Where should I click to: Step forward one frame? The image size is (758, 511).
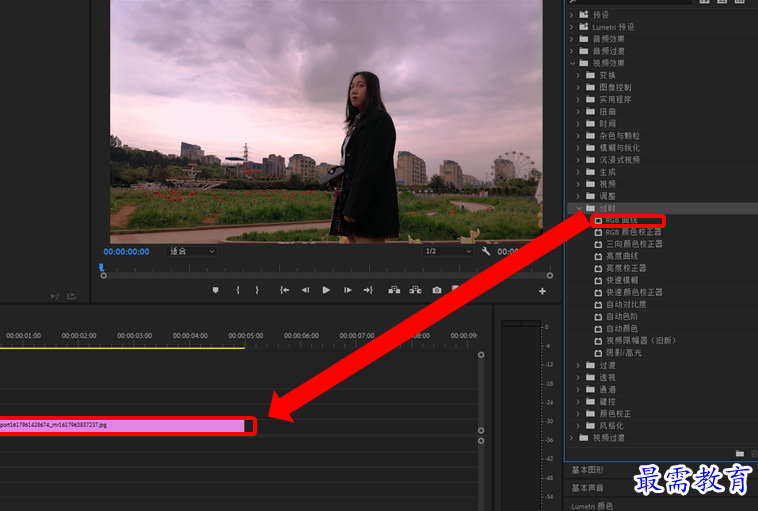(348, 290)
